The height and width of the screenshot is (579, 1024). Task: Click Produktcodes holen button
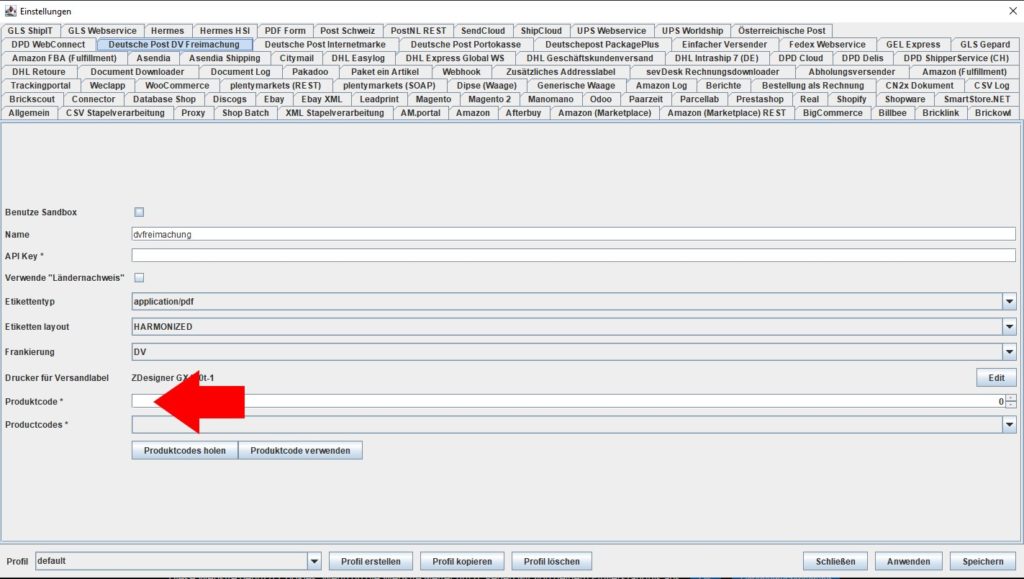[185, 450]
